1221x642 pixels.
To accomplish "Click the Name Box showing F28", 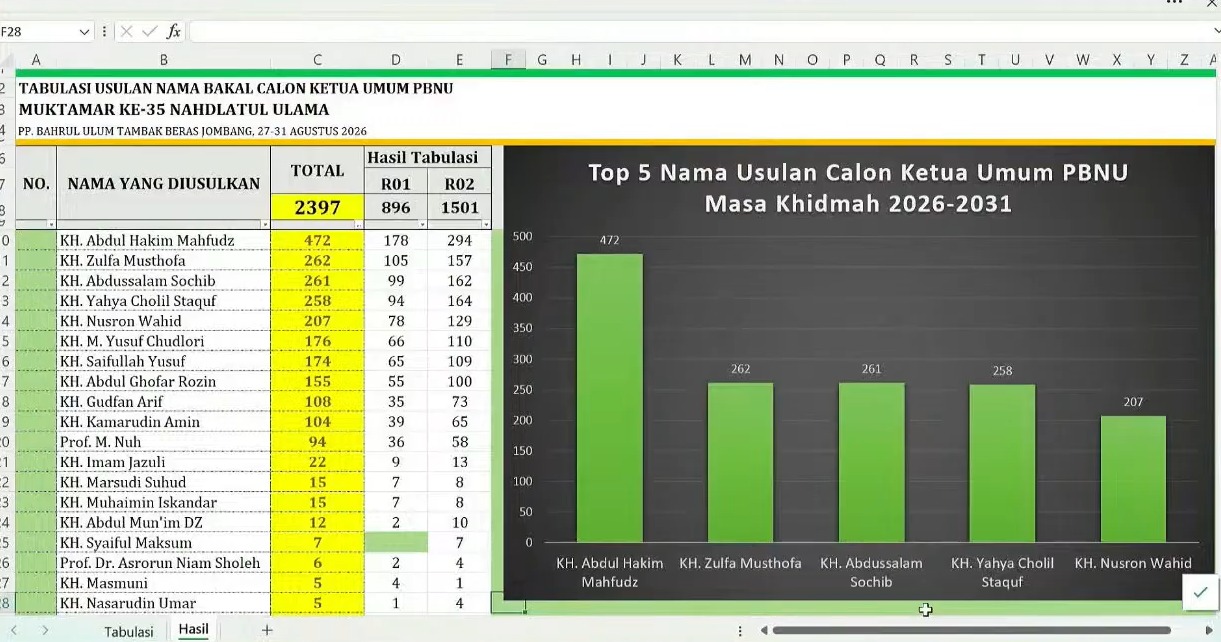I will (x=38, y=32).
